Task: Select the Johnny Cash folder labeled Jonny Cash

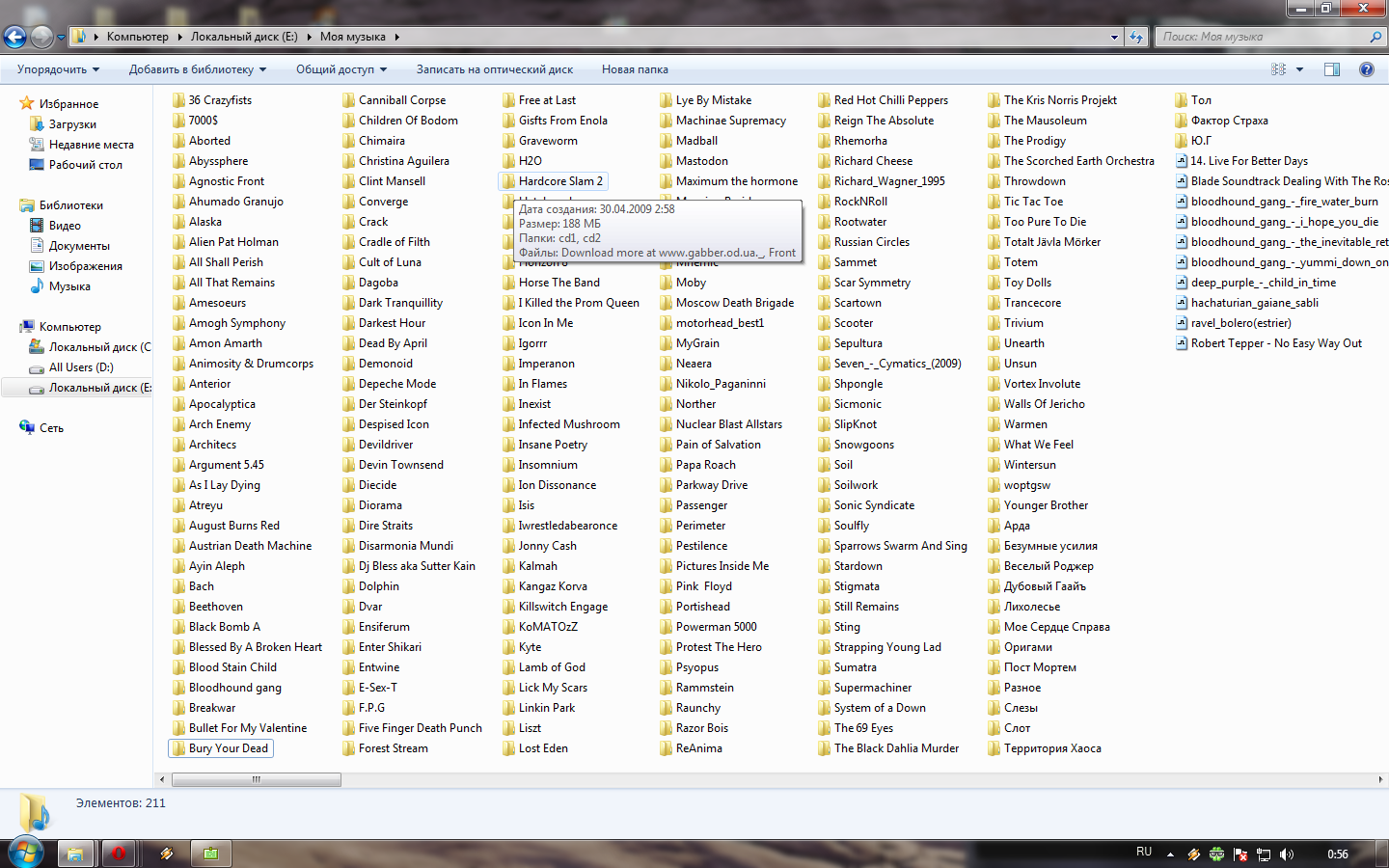Action: 540,546
